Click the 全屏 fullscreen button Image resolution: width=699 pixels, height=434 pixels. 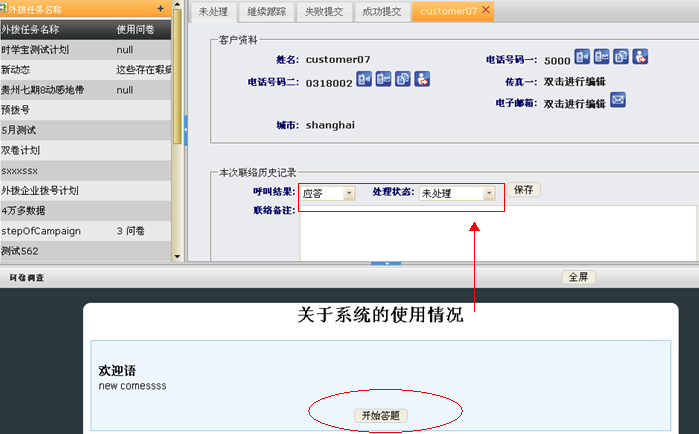click(x=577, y=277)
